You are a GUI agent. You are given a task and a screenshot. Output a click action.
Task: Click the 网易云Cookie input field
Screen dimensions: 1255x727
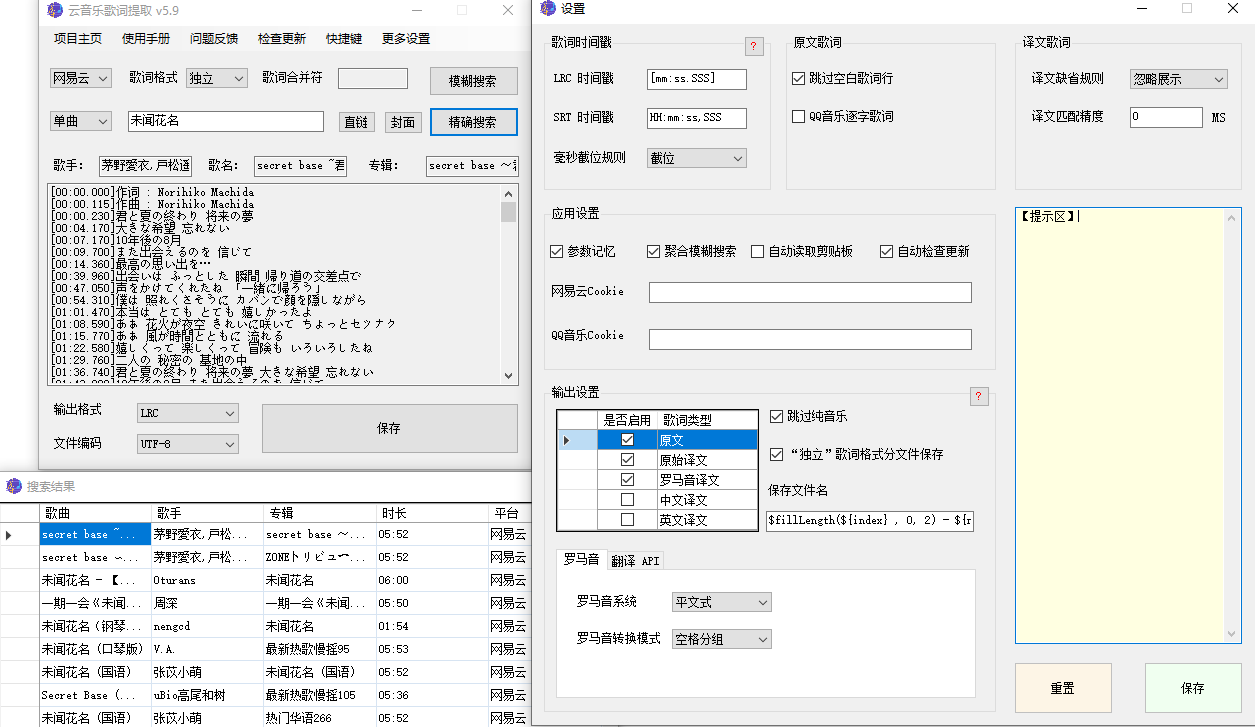(x=810, y=292)
